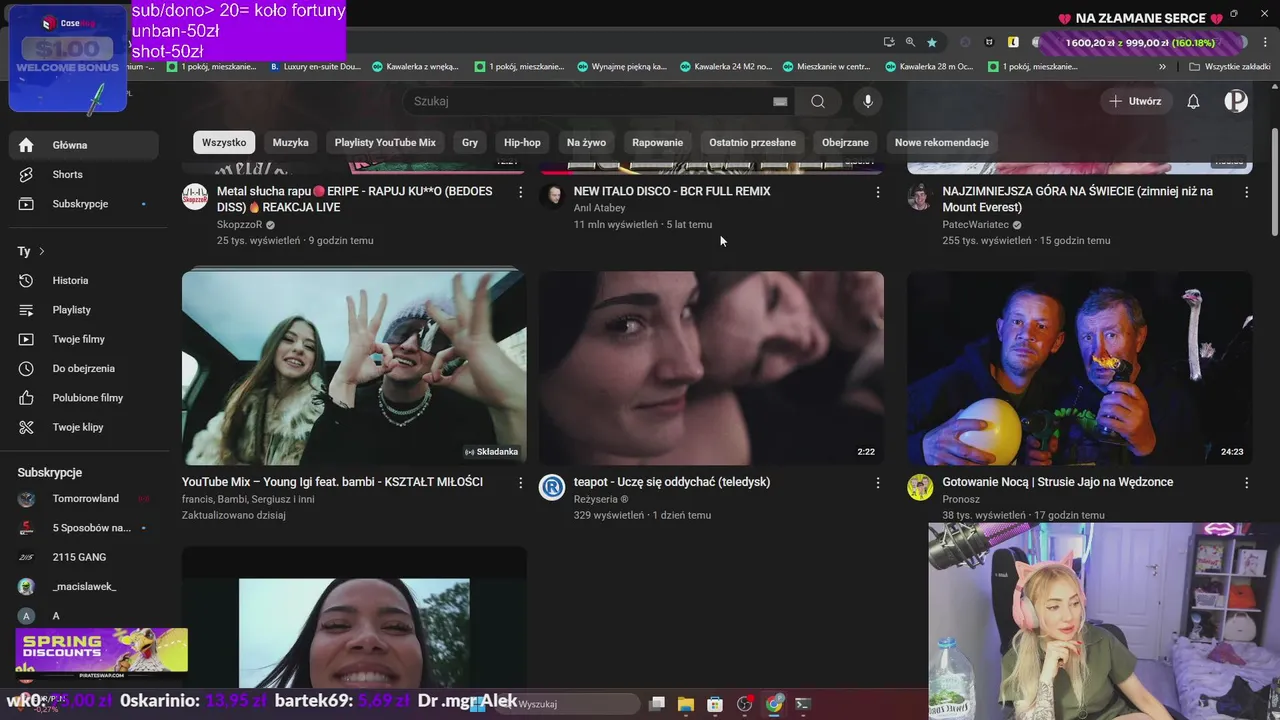This screenshot has width=1280, height=720.
Task: Open options menu for Metal słucha rapu video
Action: 520,192
